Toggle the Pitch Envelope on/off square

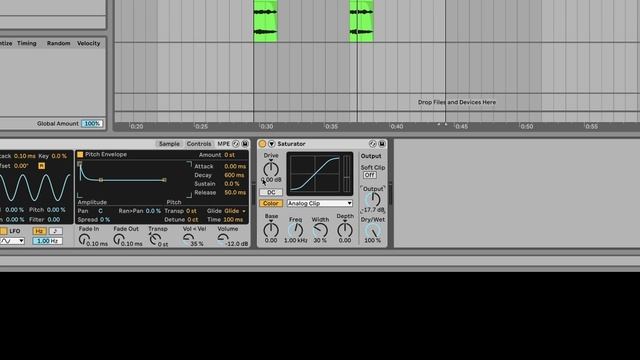[x=80, y=154]
